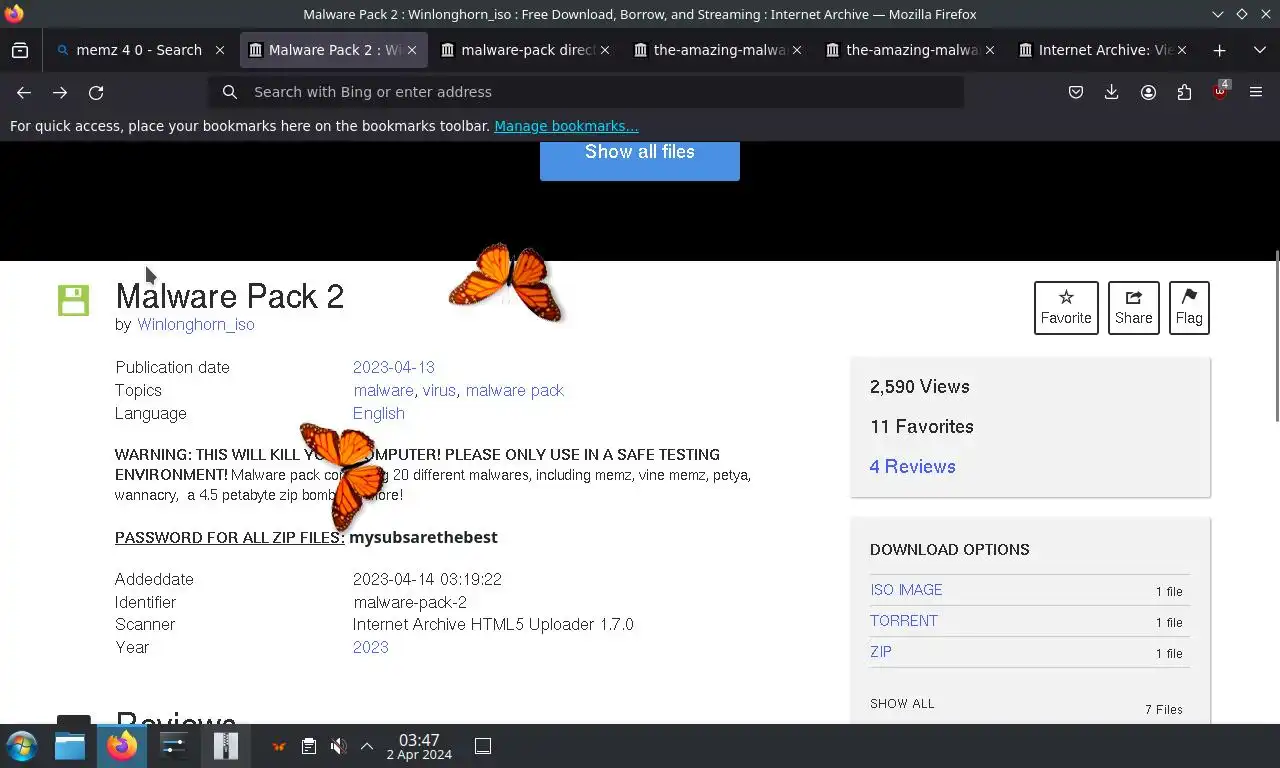The width and height of the screenshot is (1280, 768).
Task: Expand the hidden system tray icons
Action: tap(367, 746)
